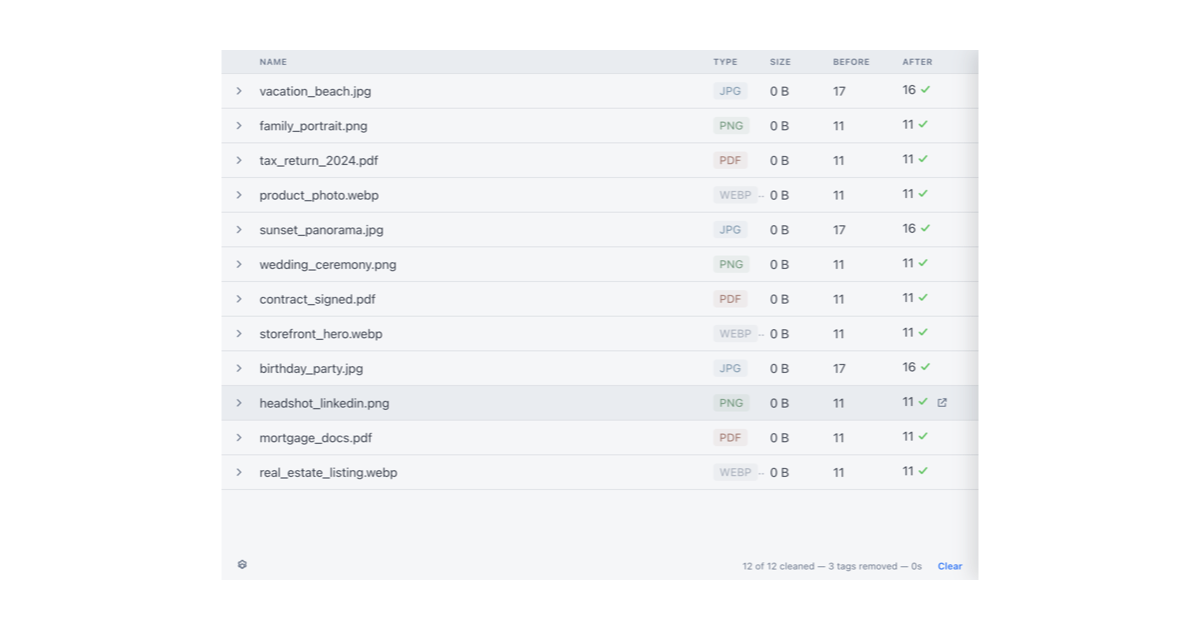Click the green checkmark for tax_return_2024.pdf
This screenshot has width=1200, height=630.
923,159
